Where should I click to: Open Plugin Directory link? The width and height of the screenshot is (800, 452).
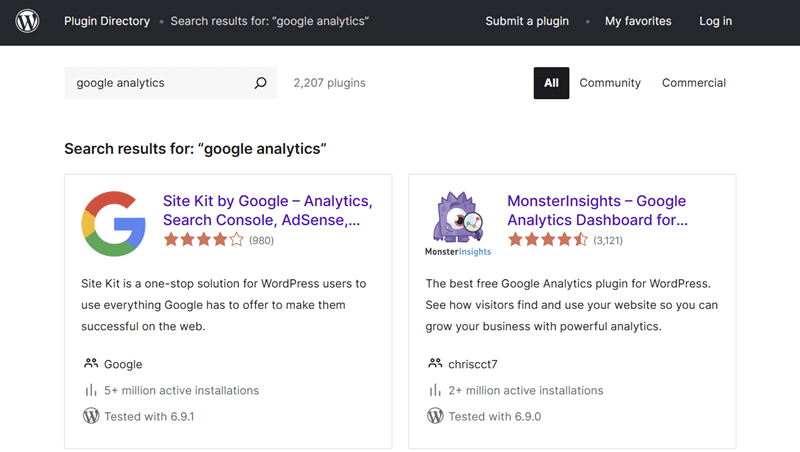click(x=107, y=21)
